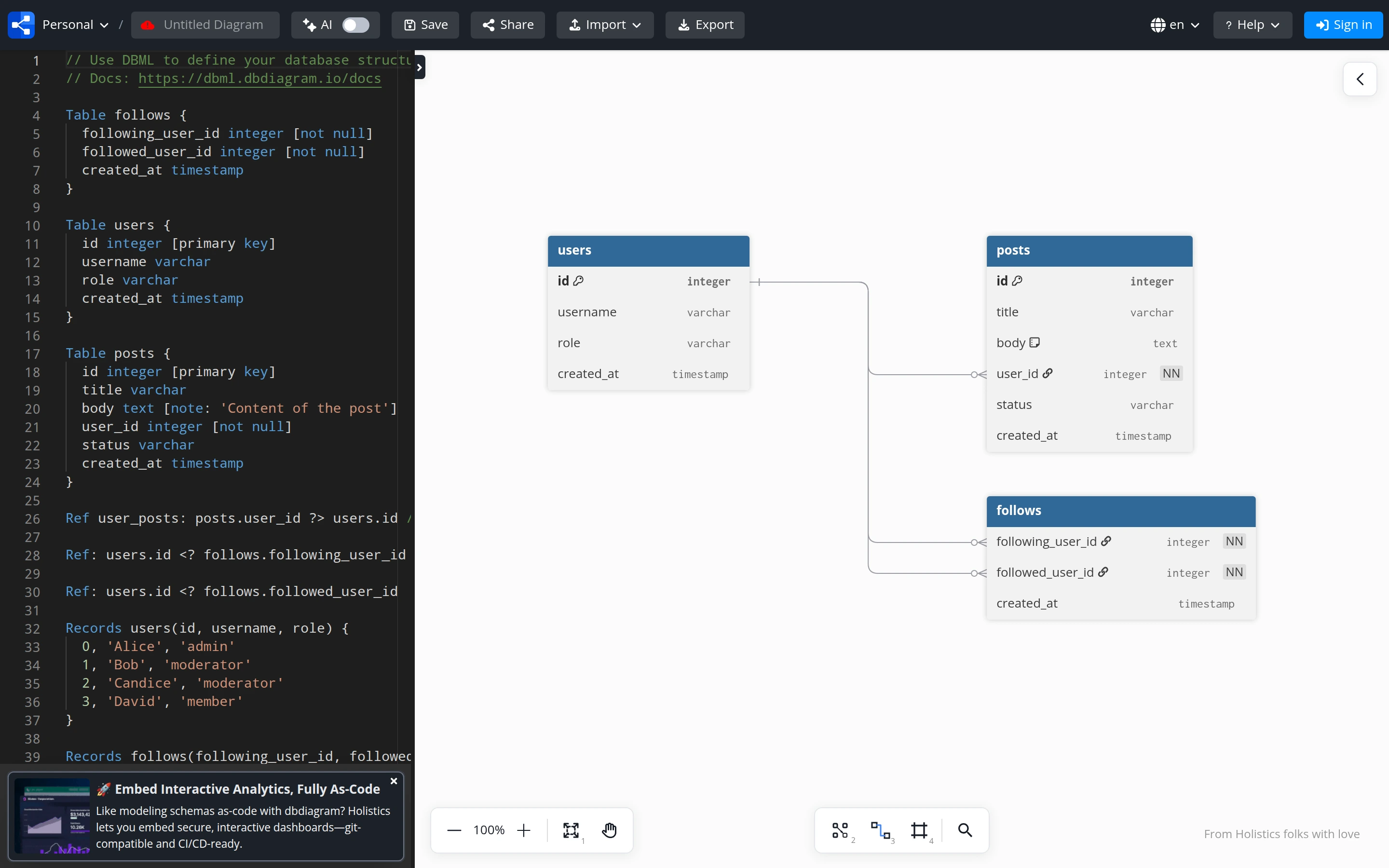
Task: Click the status field in posts table
Action: click(x=1089, y=405)
